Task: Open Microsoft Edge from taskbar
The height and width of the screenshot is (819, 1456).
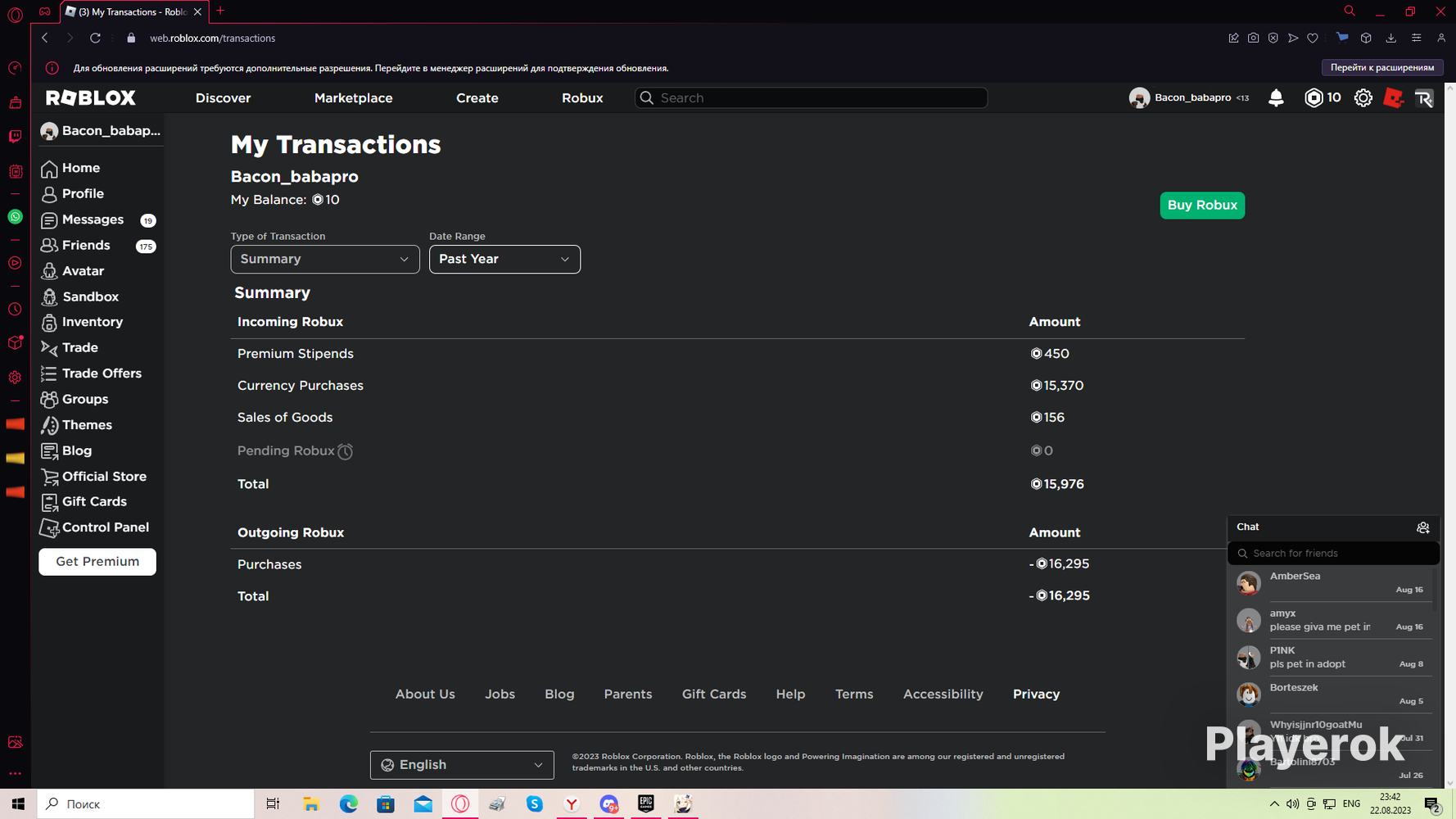Action: pos(349,804)
